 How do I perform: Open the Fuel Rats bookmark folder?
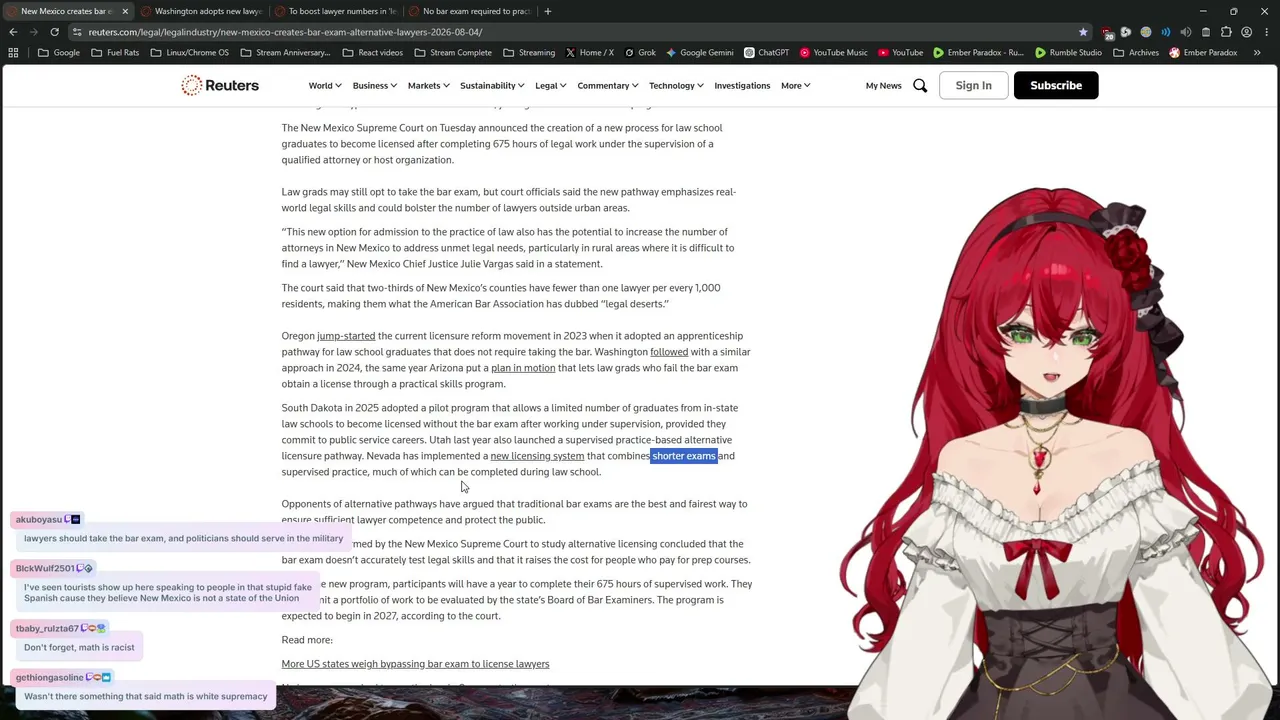115,53
